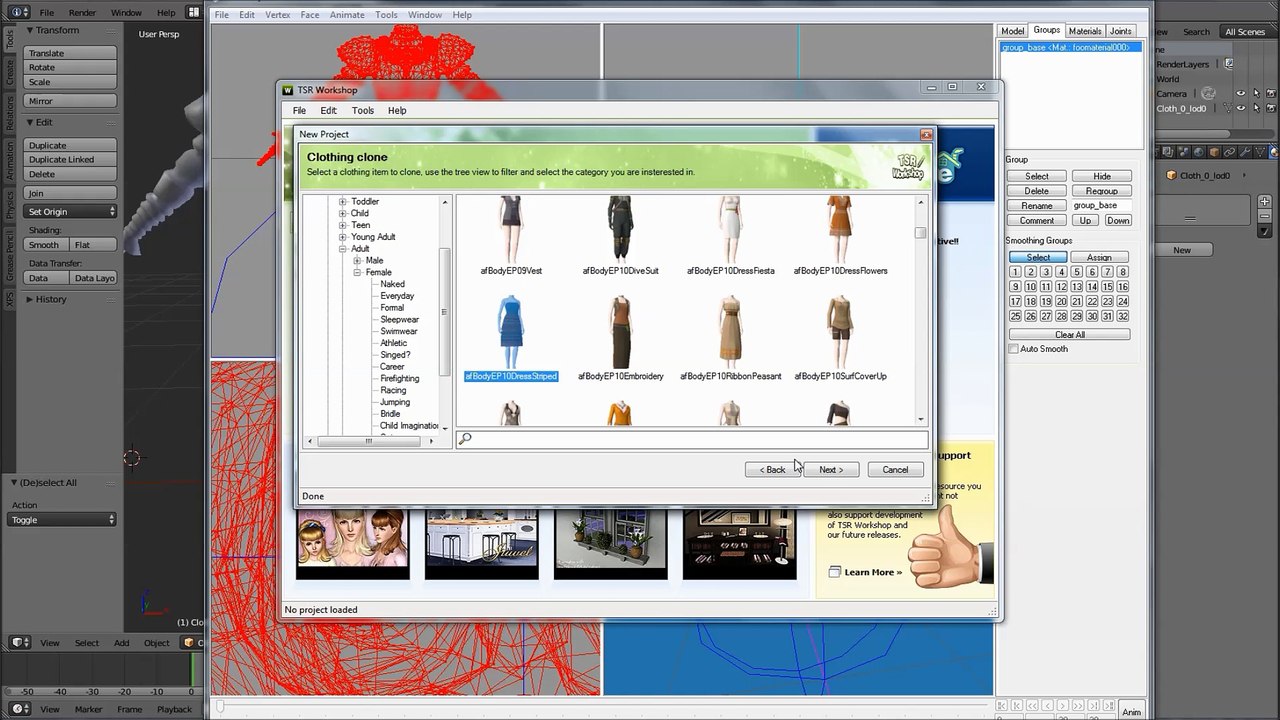
Task: Click Blender object properties cube icon
Action: coord(1214,152)
